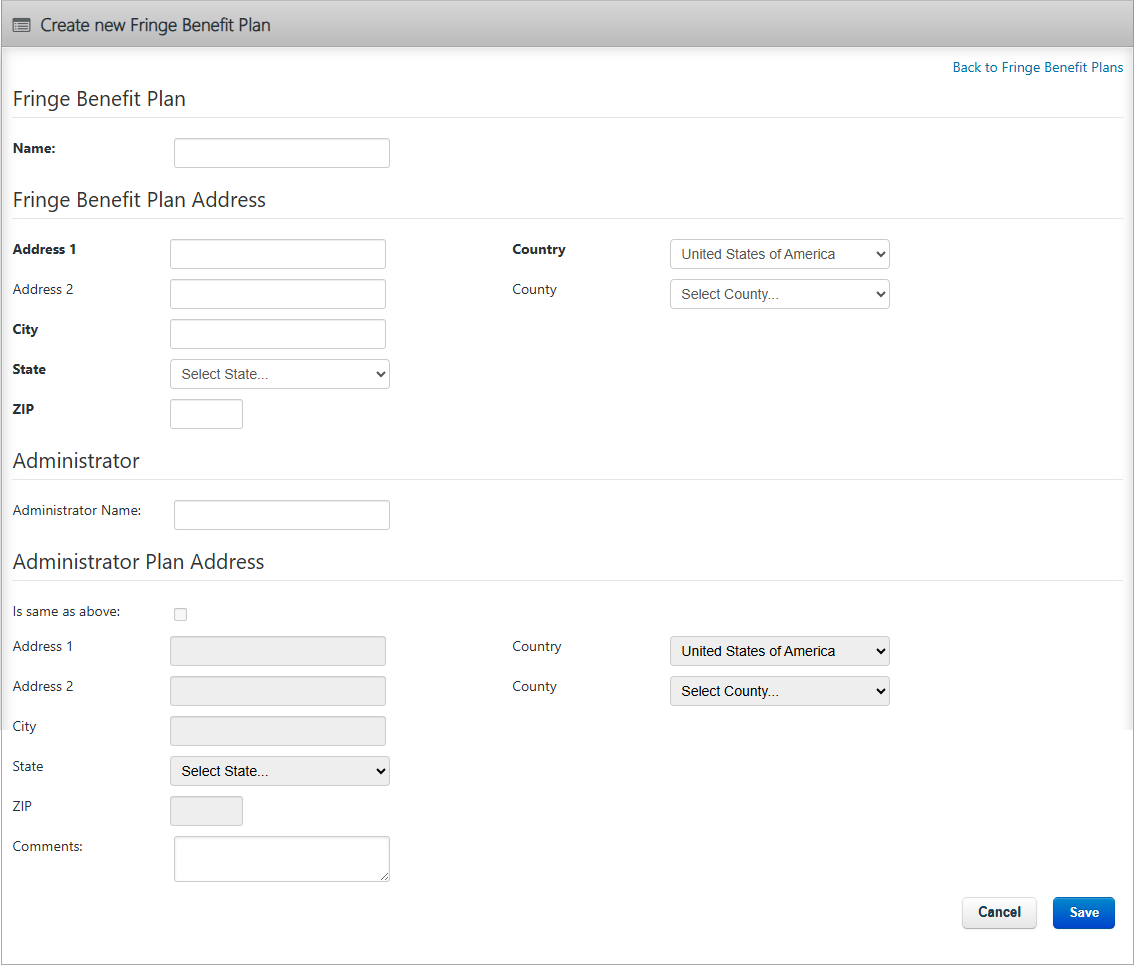Check the 'Is same as above' checkbox
Viewport: 1134px width, 965px height.
coord(181,614)
